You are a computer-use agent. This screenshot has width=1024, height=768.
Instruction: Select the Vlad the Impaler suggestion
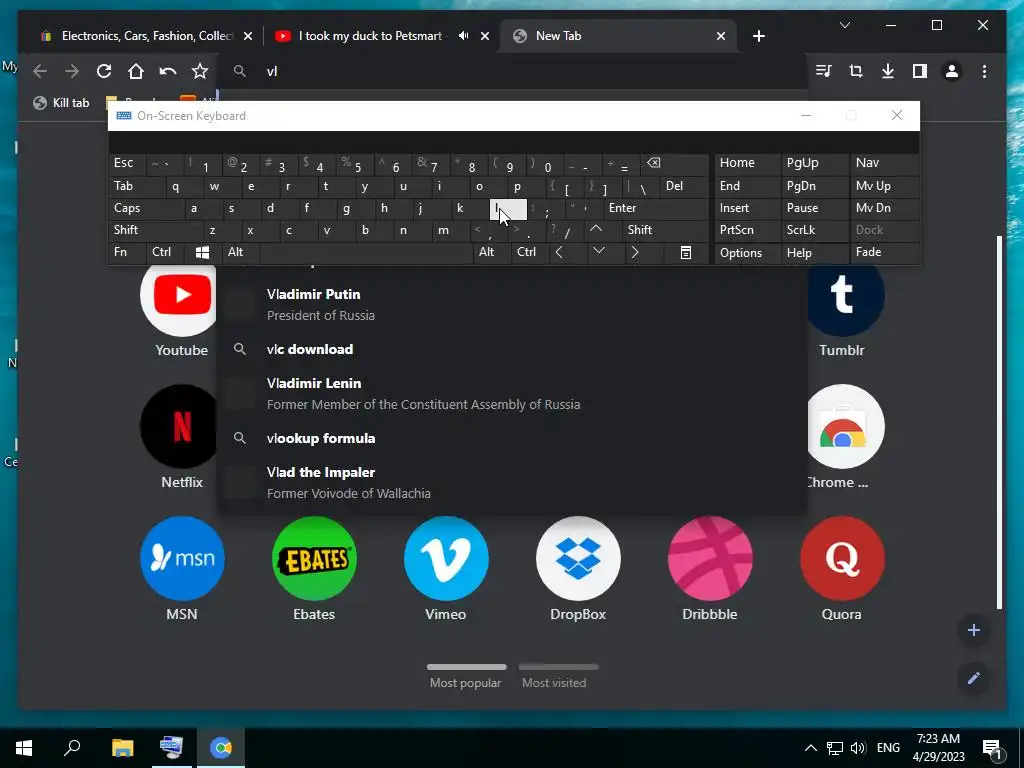point(512,483)
